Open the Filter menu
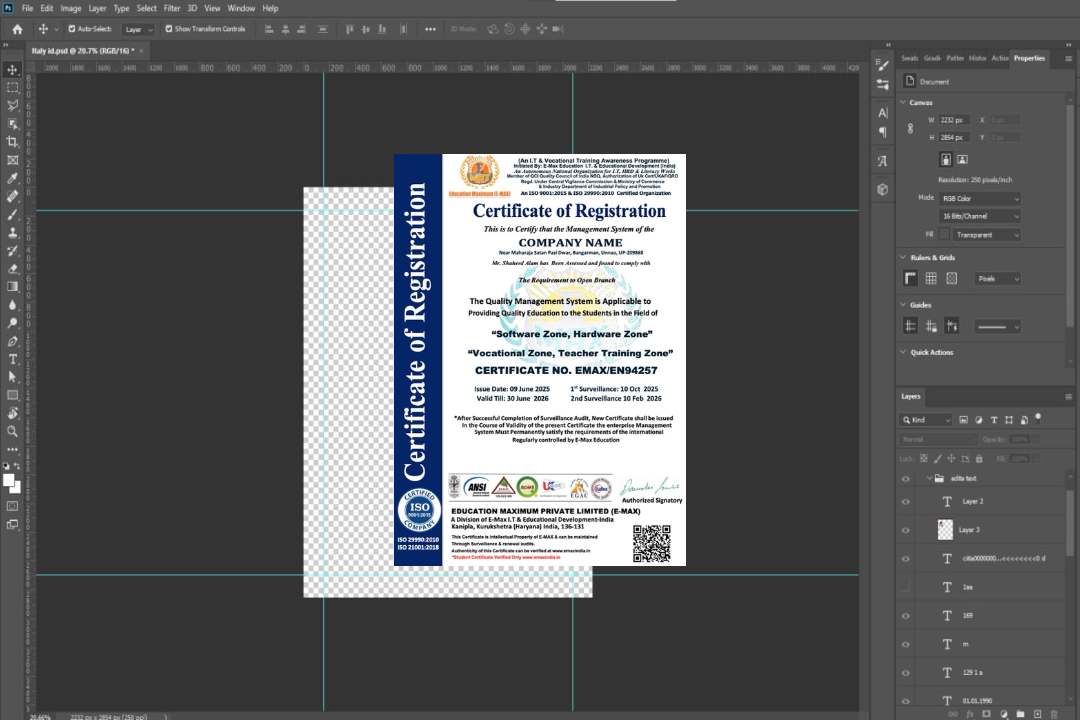Image resolution: width=1080 pixels, height=720 pixels. 172,8
